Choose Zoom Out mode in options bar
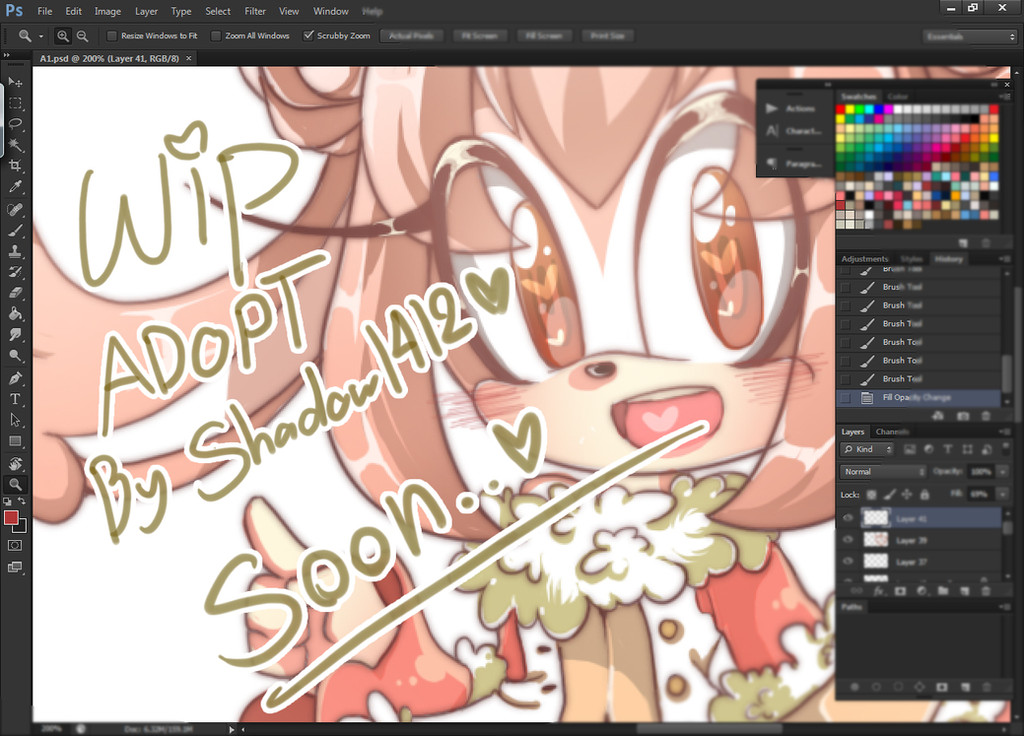1024x736 pixels. point(82,36)
